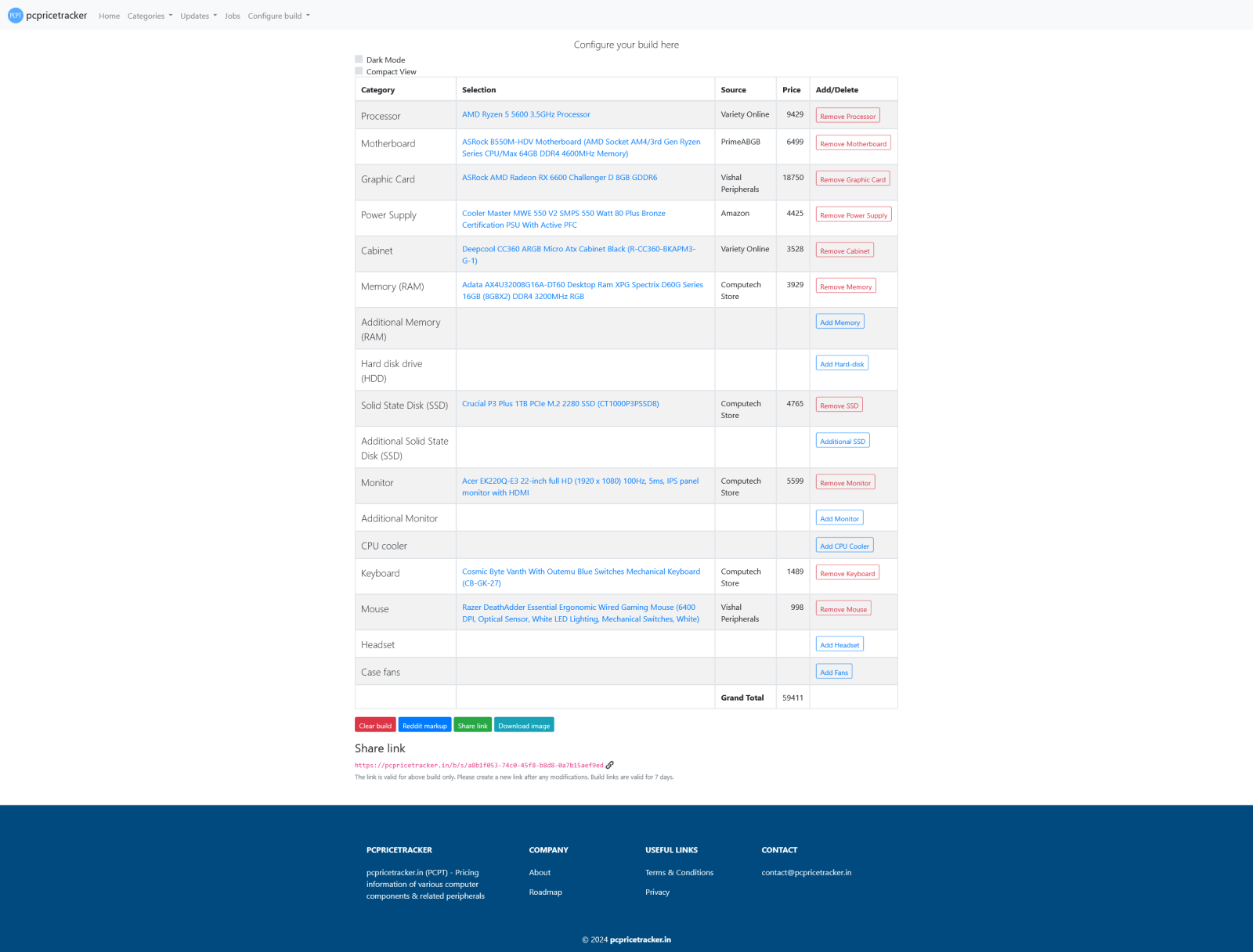Click the Add Fans button
This screenshot has height=952, width=1253.
pos(834,672)
